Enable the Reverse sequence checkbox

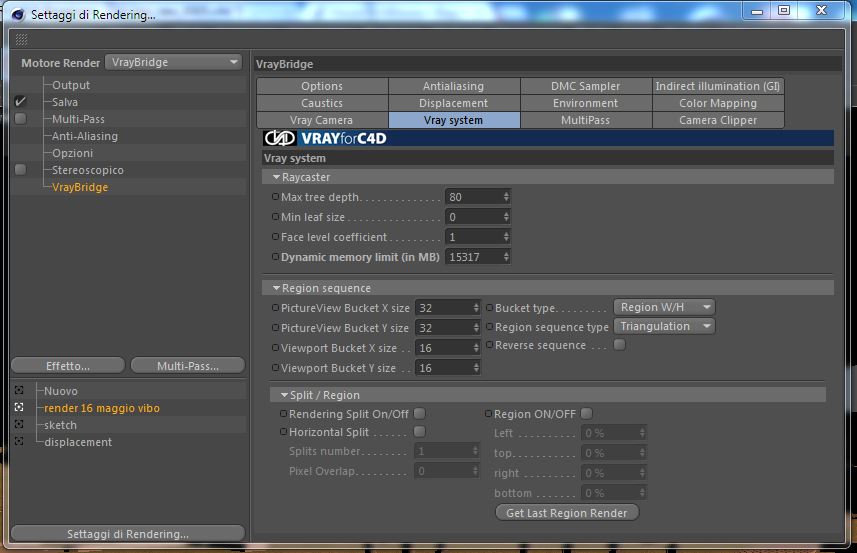[619, 345]
